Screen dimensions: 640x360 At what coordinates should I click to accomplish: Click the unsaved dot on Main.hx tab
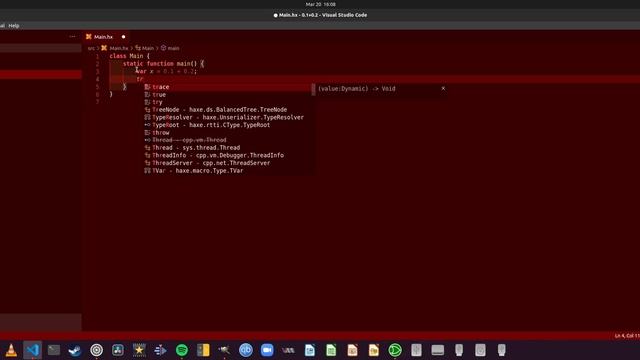[x=123, y=37]
